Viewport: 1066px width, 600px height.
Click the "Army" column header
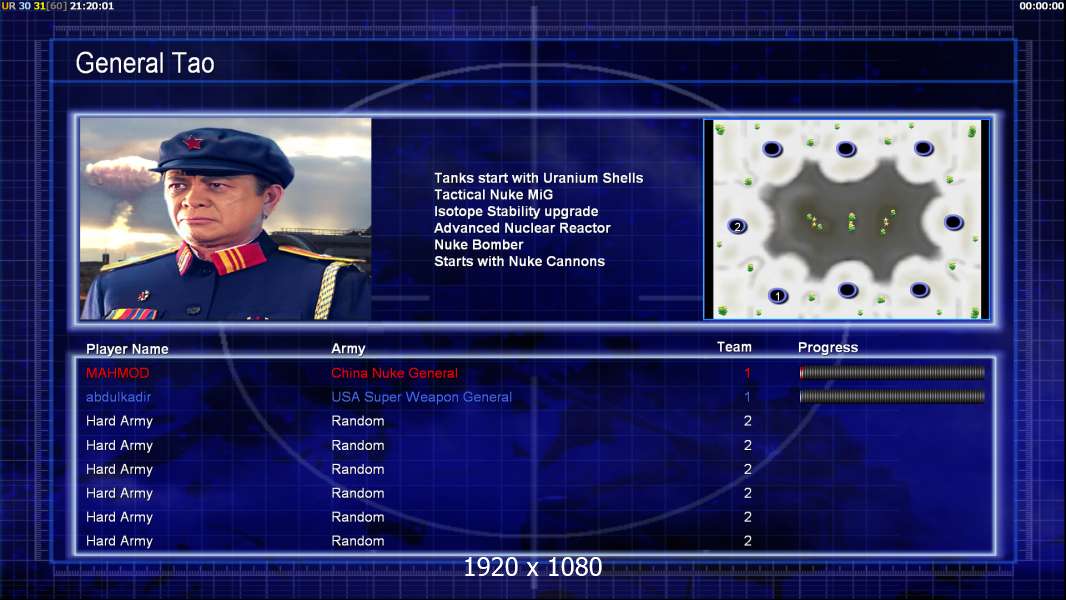pos(348,349)
